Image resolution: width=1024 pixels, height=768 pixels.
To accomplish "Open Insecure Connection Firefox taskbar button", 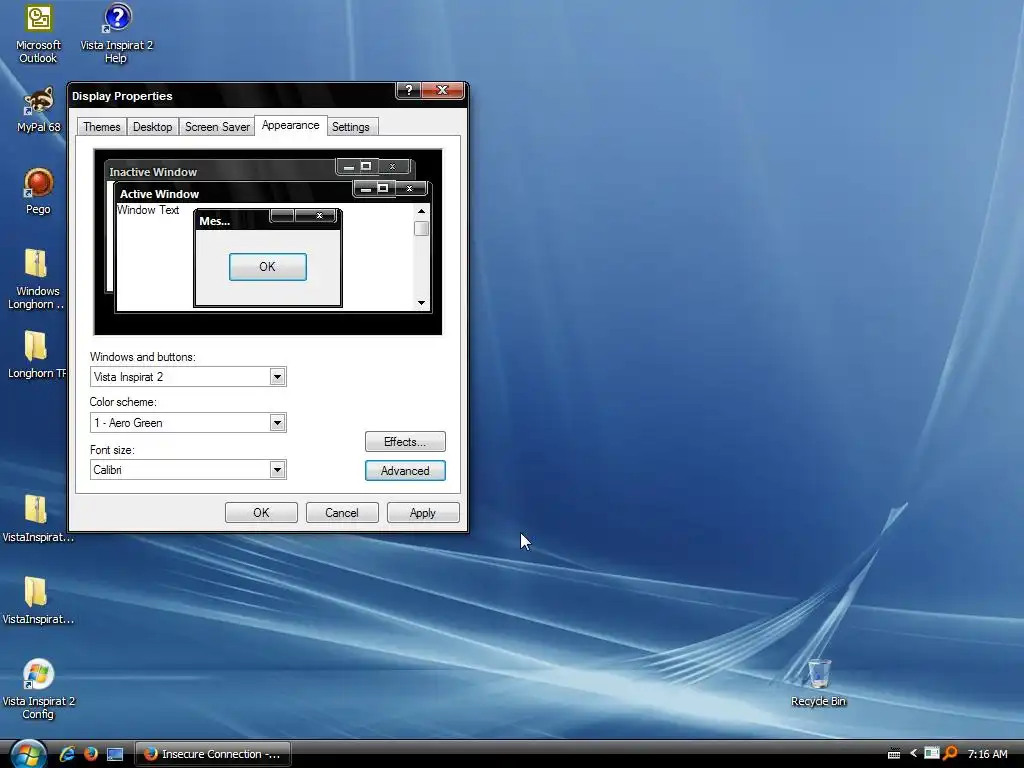I will [213, 754].
